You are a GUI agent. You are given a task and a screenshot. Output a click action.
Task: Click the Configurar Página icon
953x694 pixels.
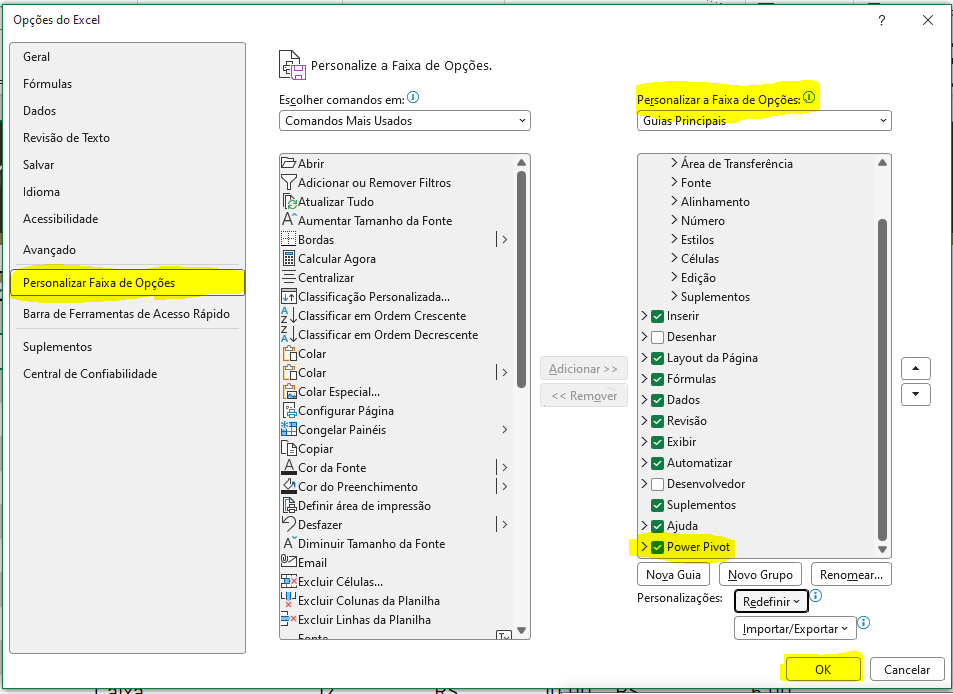click(x=289, y=410)
